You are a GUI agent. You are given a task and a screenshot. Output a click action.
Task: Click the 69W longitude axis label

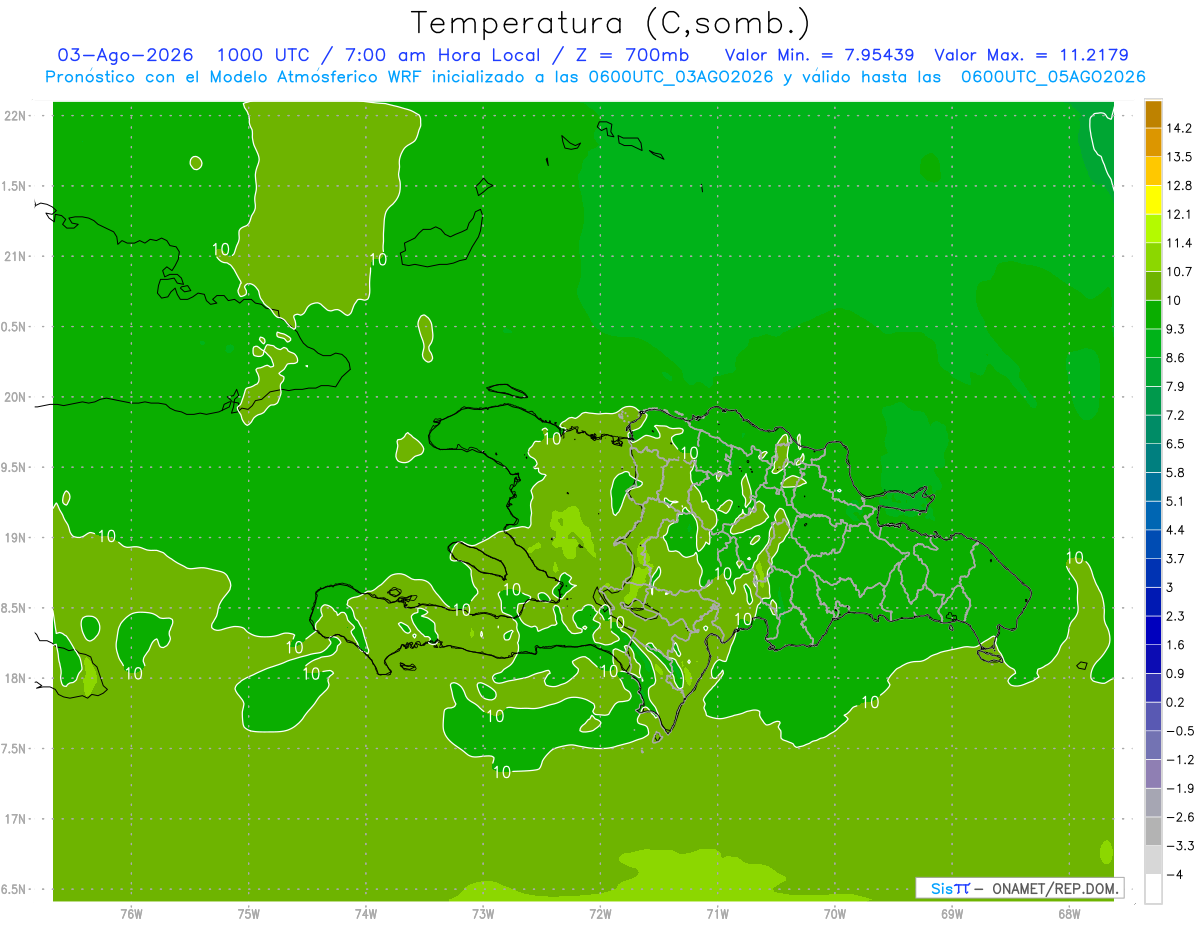point(952,913)
